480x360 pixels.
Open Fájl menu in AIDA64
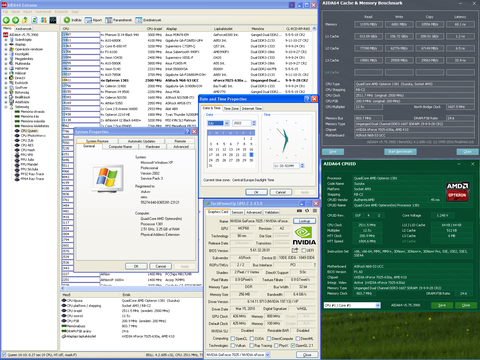tap(5, 12)
